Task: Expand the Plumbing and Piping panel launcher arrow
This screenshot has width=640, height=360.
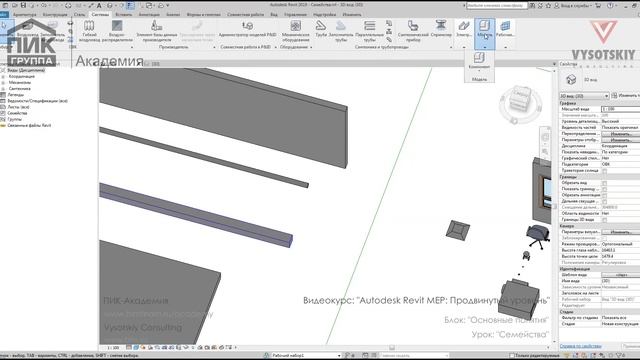Action: [451, 47]
